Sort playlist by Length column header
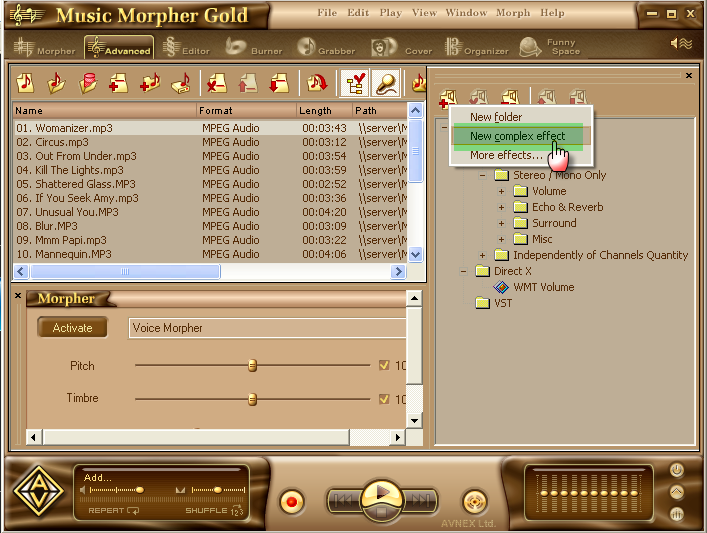Viewport: 707px width, 533px height. 324,110
